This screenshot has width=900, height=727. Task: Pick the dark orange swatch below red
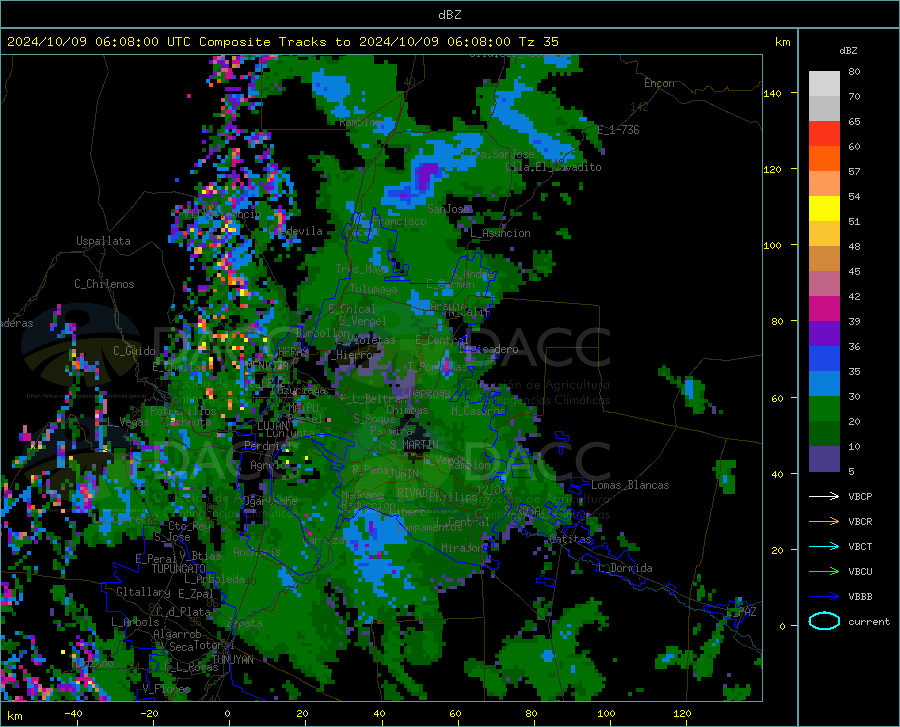pyautogui.click(x=824, y=159)
